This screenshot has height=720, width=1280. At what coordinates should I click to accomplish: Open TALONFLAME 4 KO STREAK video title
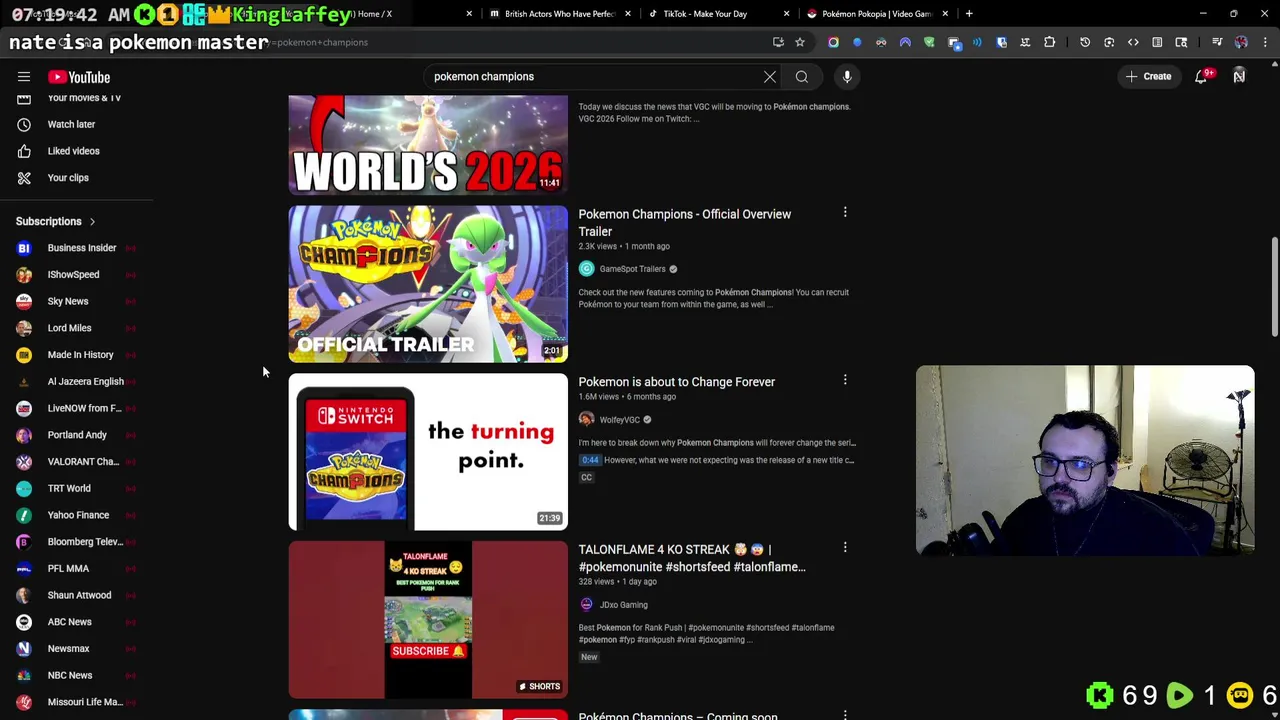point(692,558)
